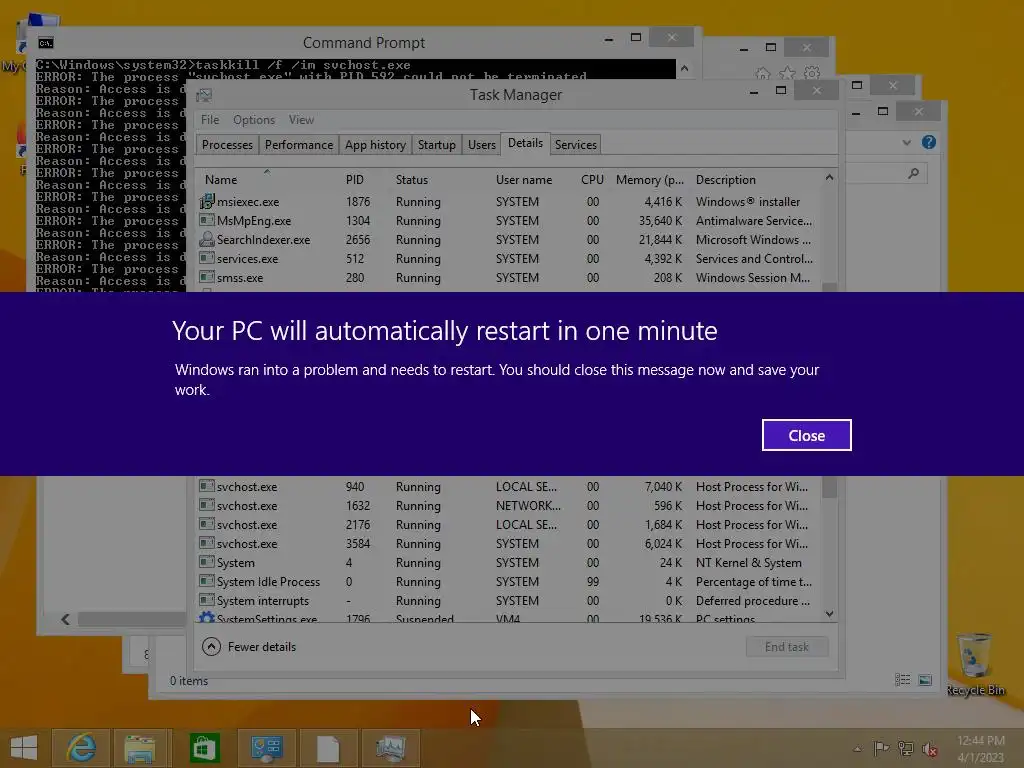The height and width of the screenshot is (768, 1024).
Task: Switch to the App history tab
Action: [x=375, y=144]
